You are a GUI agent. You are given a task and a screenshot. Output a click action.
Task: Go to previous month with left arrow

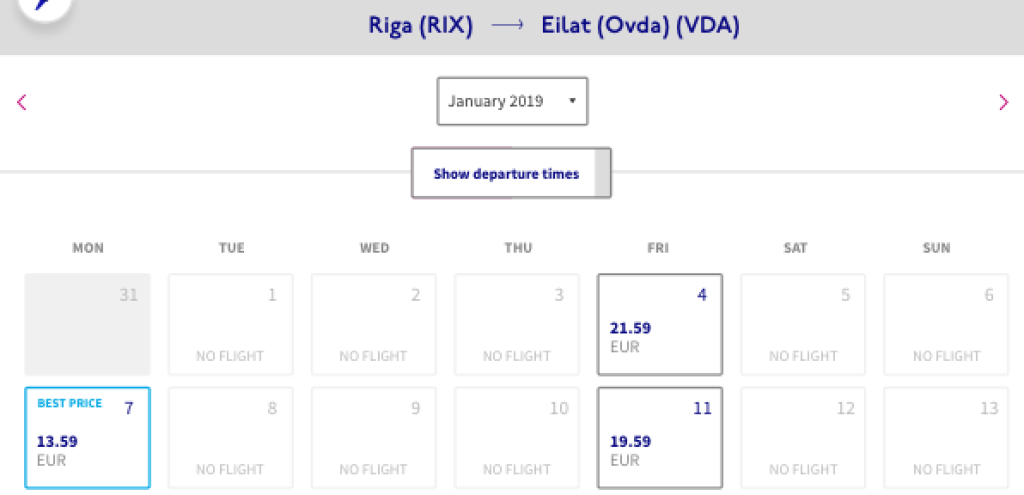point(22,101)
